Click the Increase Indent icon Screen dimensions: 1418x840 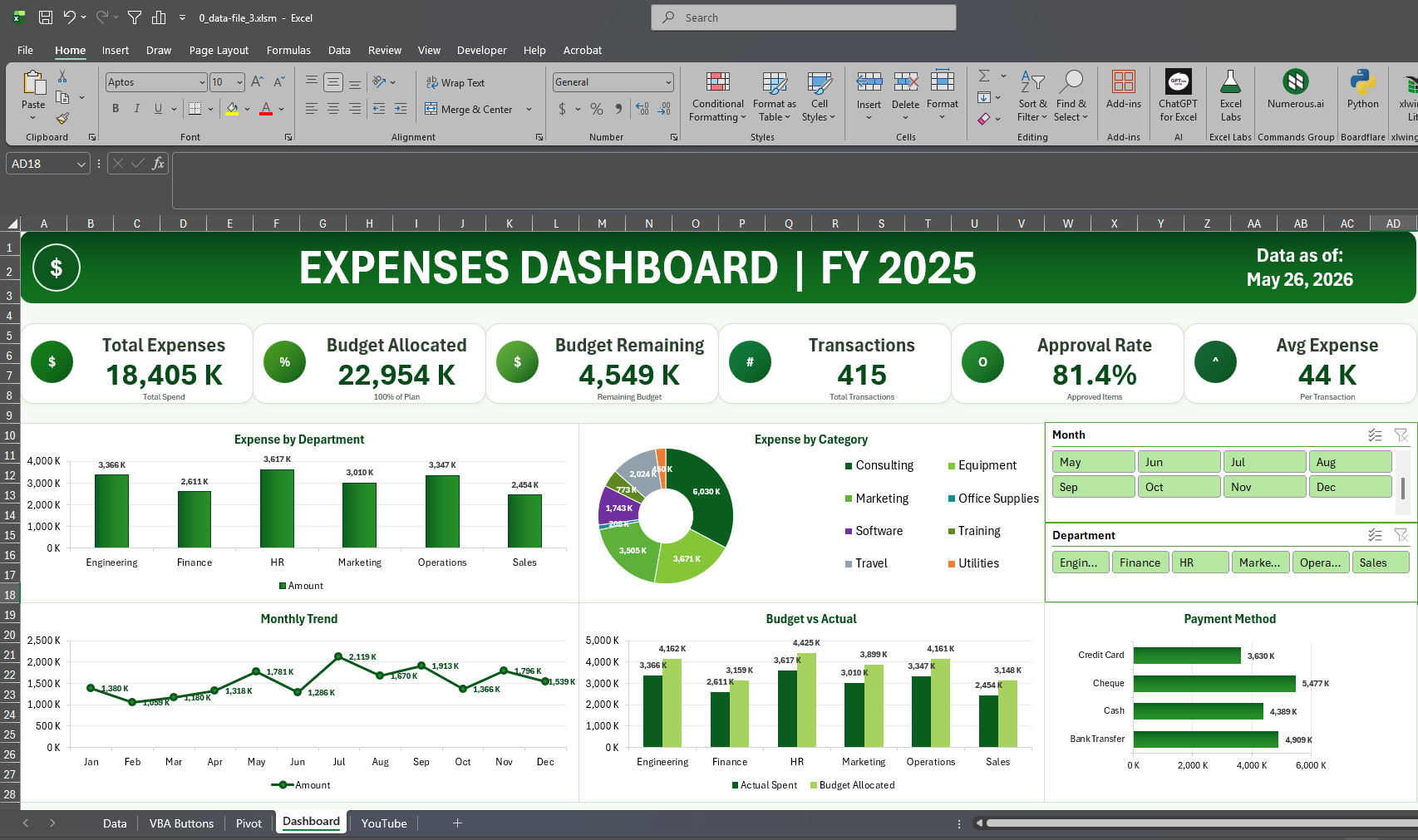pos(401,109)
